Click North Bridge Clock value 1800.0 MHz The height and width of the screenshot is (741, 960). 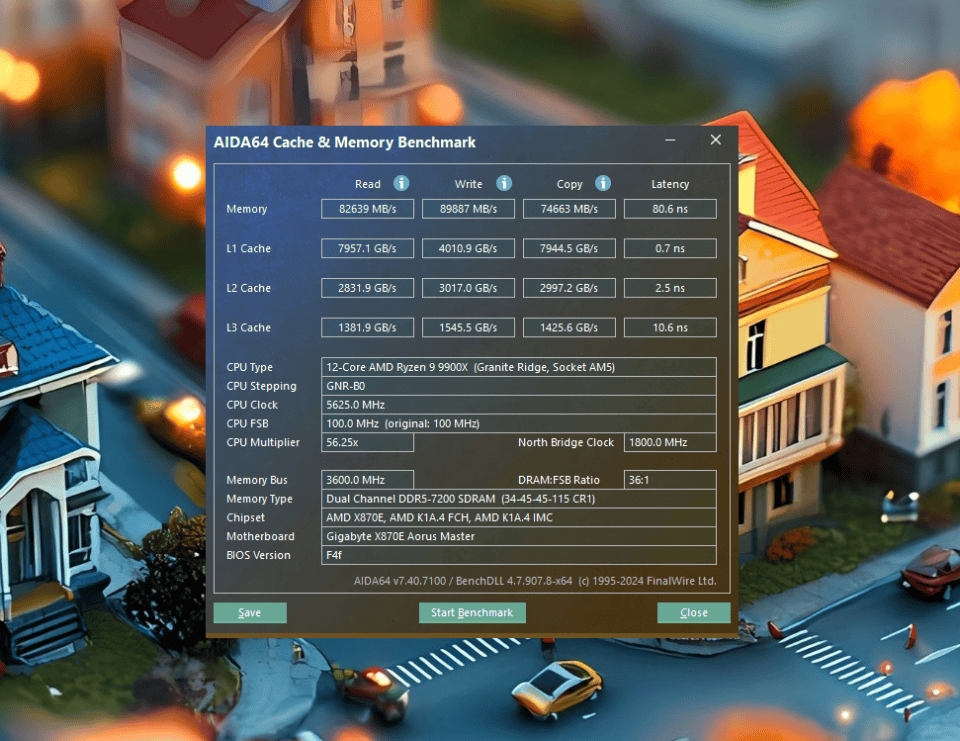pyautogui.click(x=670, y=442)
